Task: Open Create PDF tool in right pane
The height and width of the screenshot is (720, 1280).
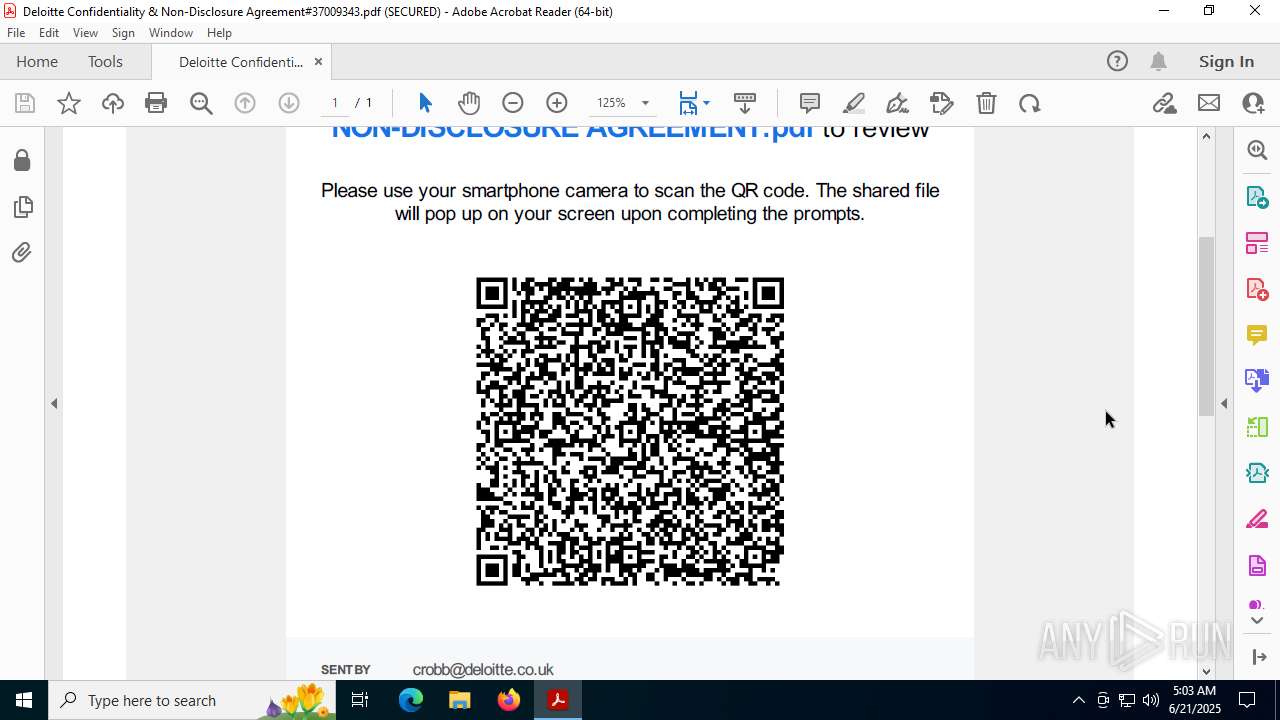Action: pos(1257,289)
